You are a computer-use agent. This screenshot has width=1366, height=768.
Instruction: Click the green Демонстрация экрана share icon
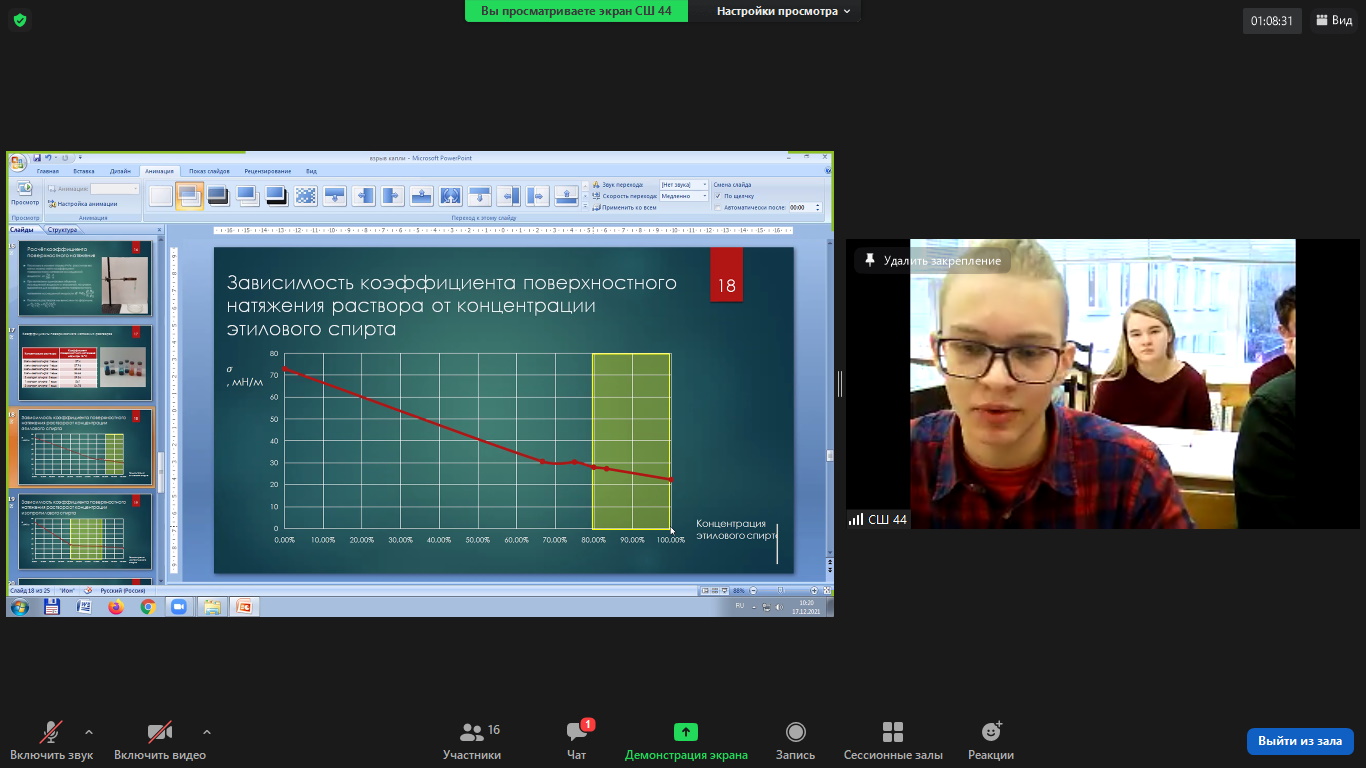pyautogui.click(x=686, y=732)
